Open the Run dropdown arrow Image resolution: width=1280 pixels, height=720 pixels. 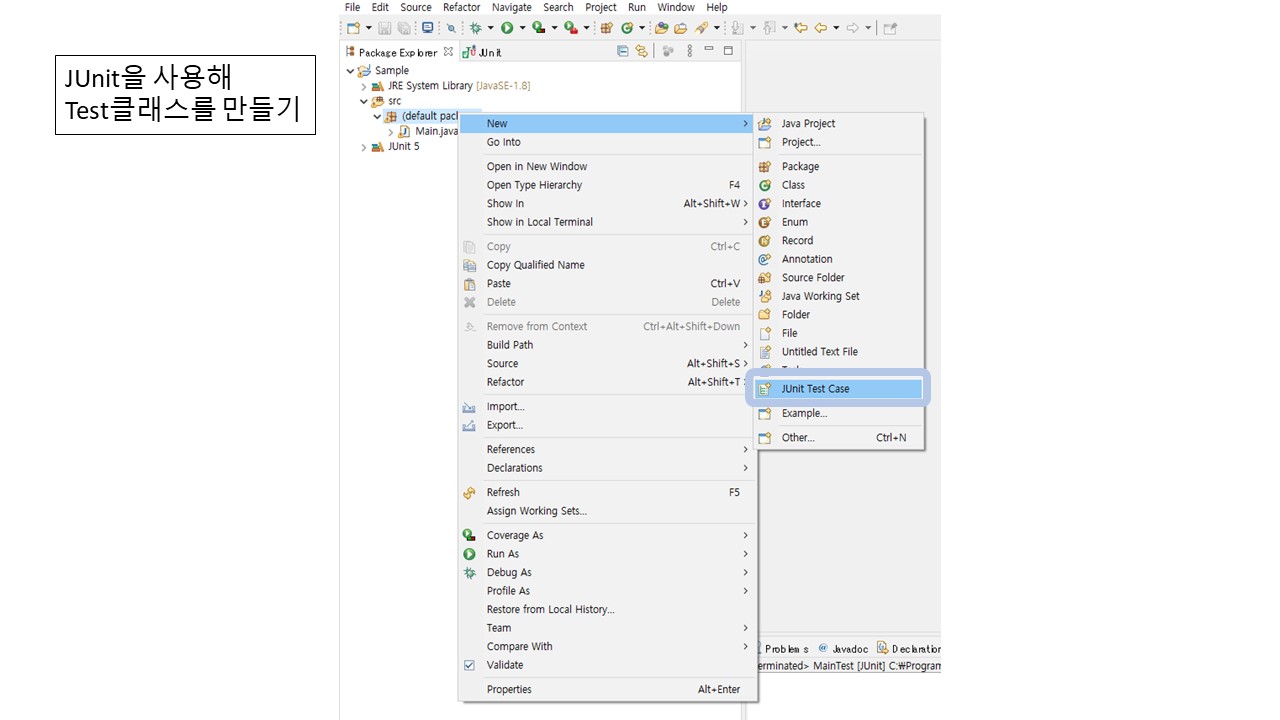522,28
